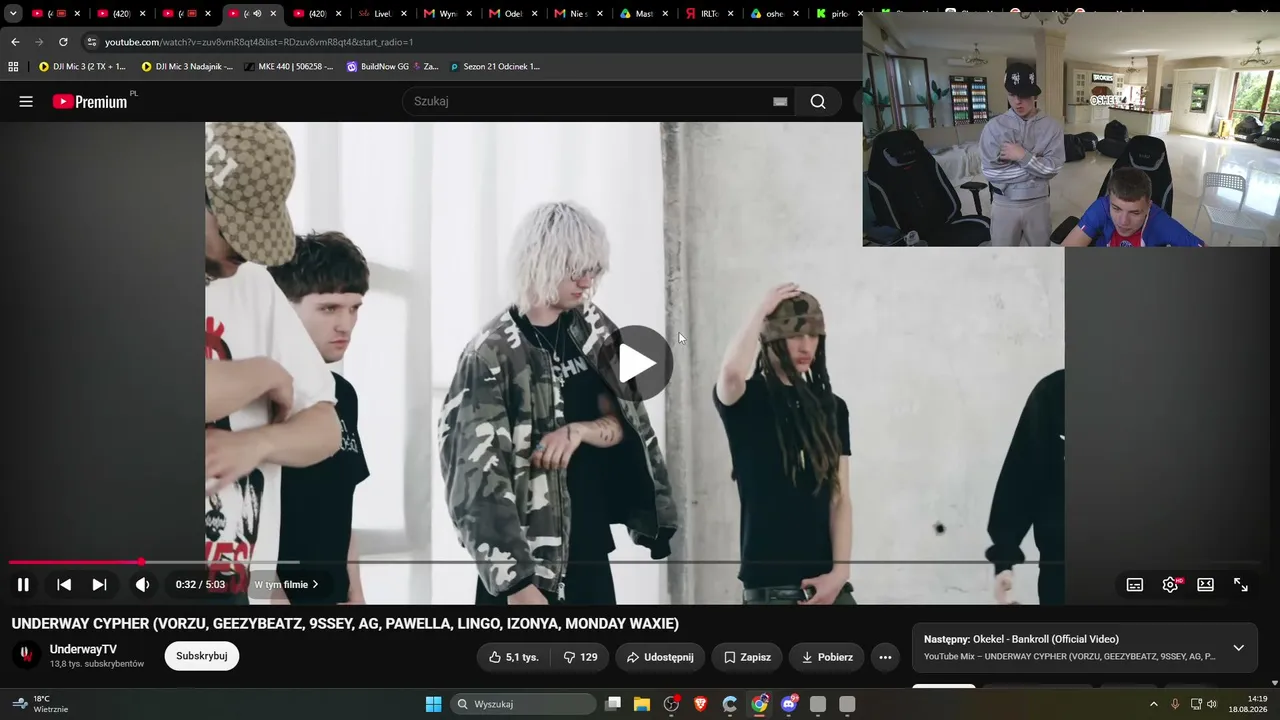Click the Wyszukaj taskbar search box
This screenshot has width=1280, height=720.
point(524,704)
